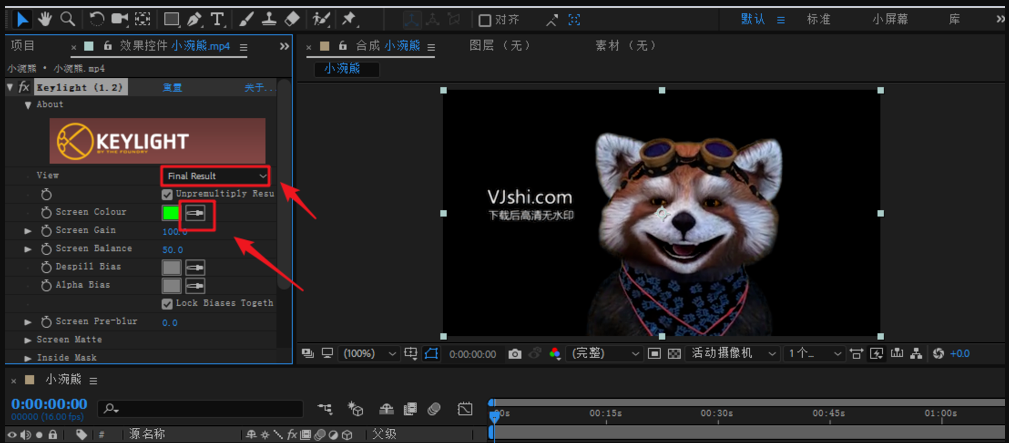Select the Rectangle shape tool
Image resolution: width=1009 pixels, height=443 pixels.
pyautogui.click(x=171, y=19)
